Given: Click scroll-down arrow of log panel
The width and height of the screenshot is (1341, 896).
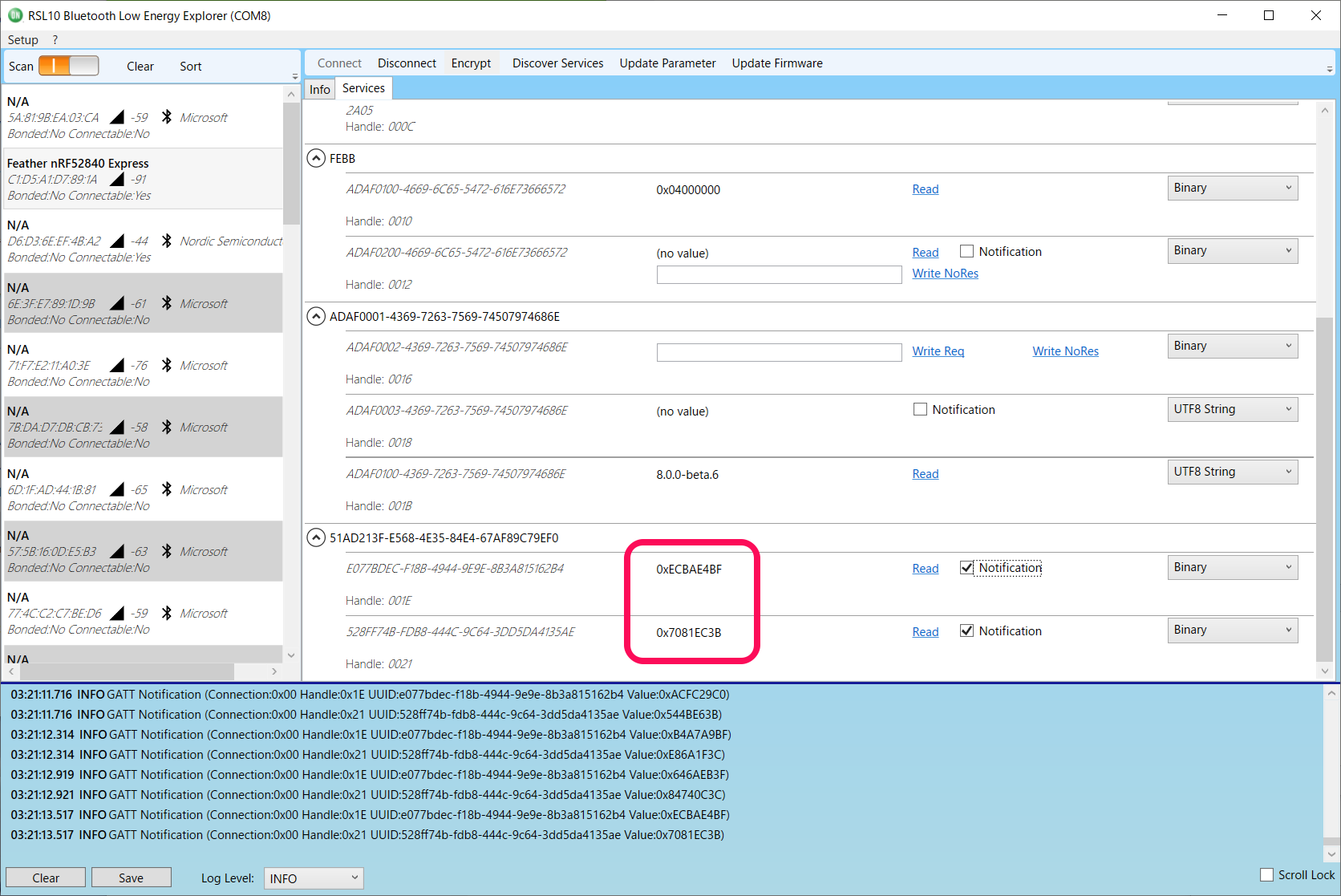Looking at the screenshot, I should (1331, 853).
